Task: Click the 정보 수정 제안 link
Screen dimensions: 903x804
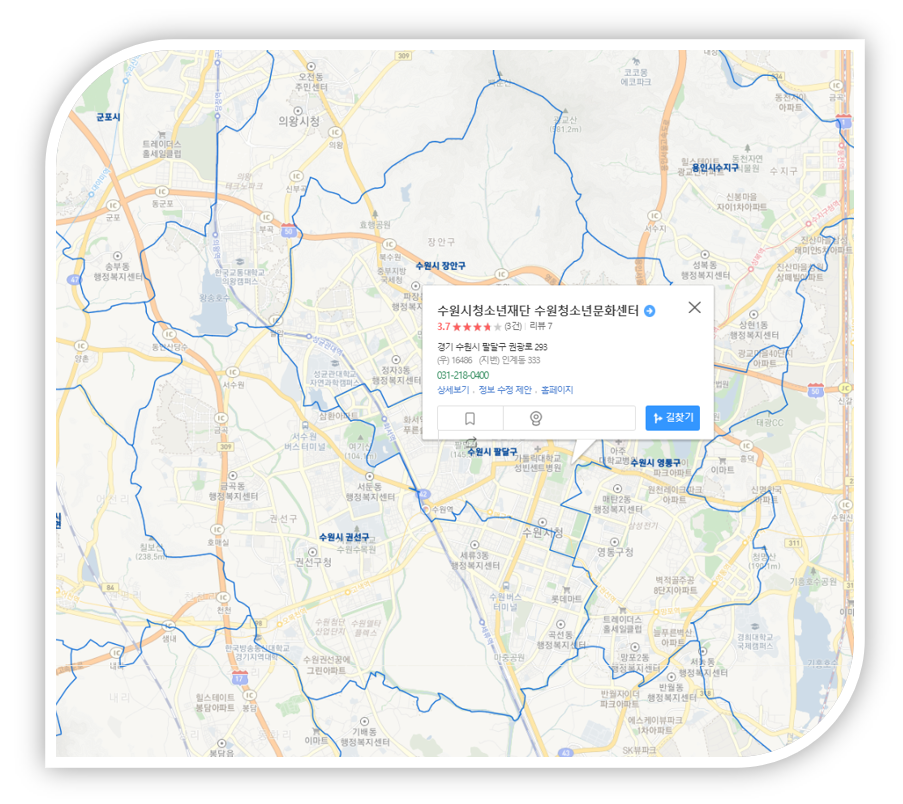Action: 504,390
